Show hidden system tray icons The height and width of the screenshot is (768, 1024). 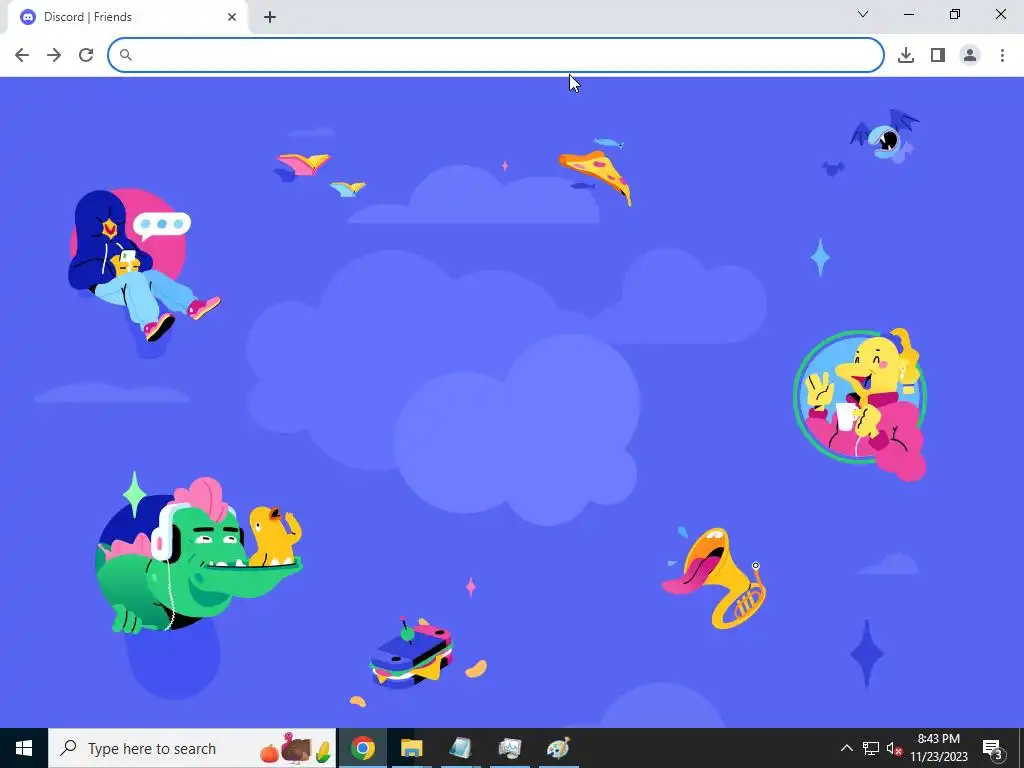tap(846, 748)
